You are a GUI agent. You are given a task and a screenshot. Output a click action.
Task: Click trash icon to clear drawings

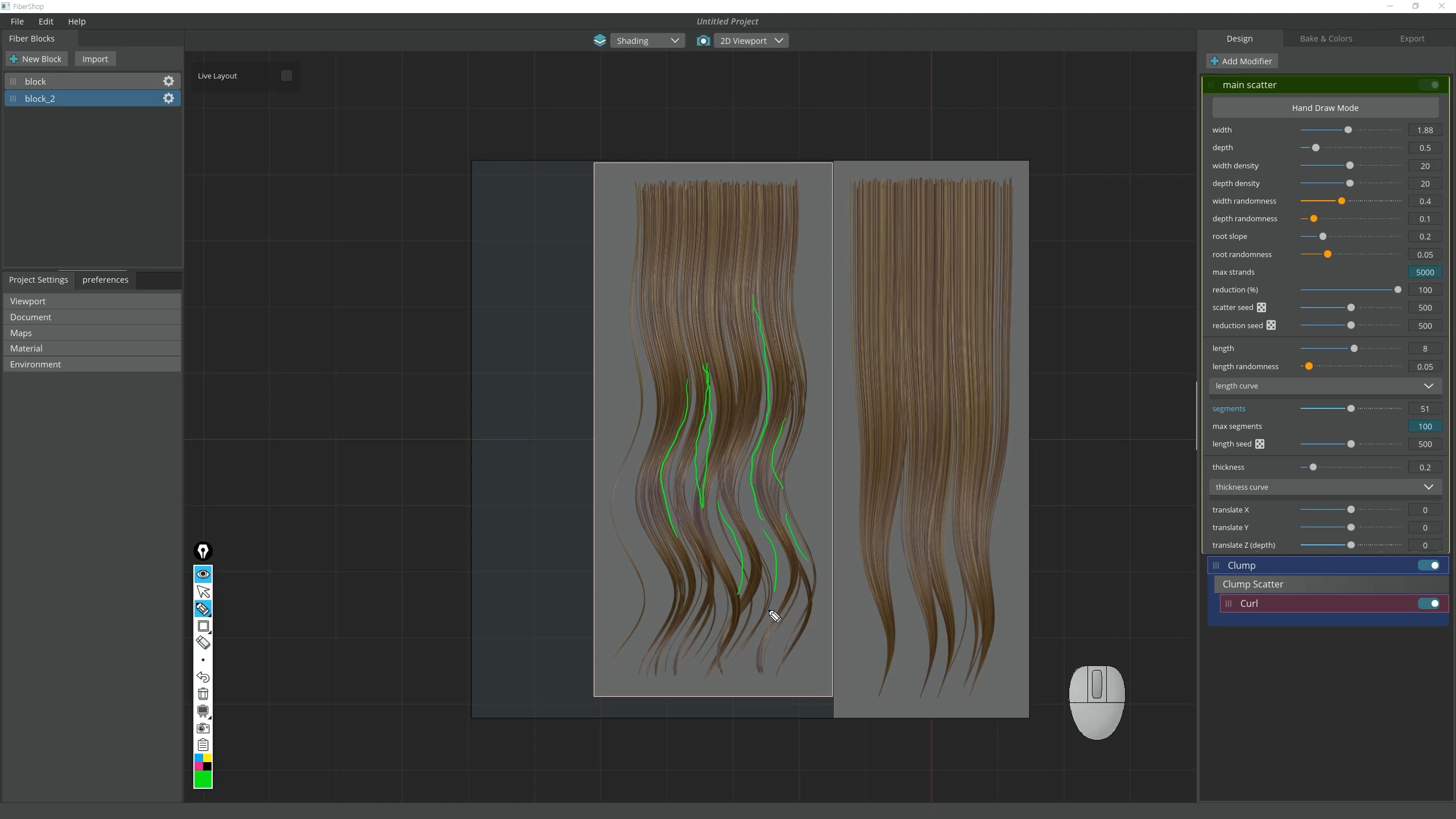[203, 694]
